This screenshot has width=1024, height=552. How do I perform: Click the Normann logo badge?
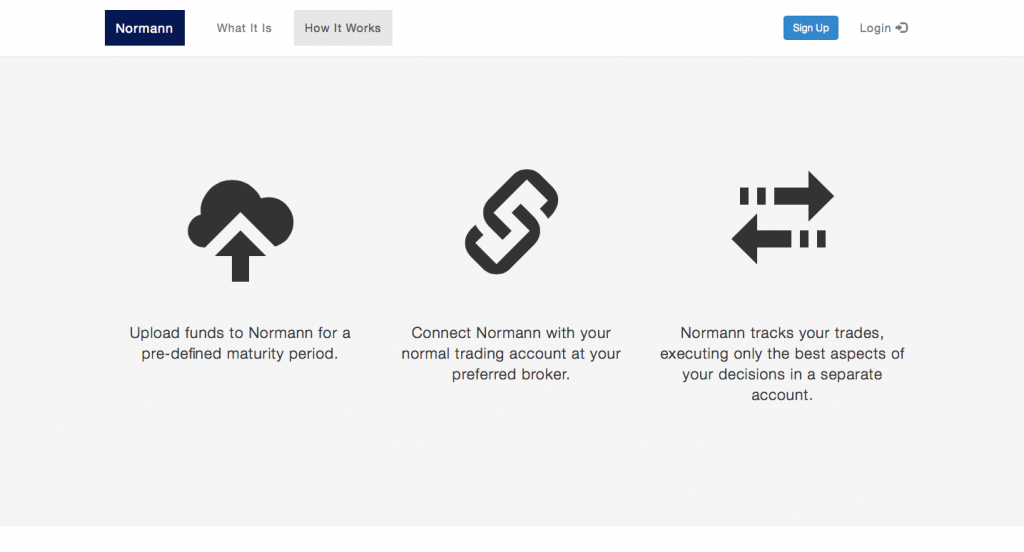(144, 28)
